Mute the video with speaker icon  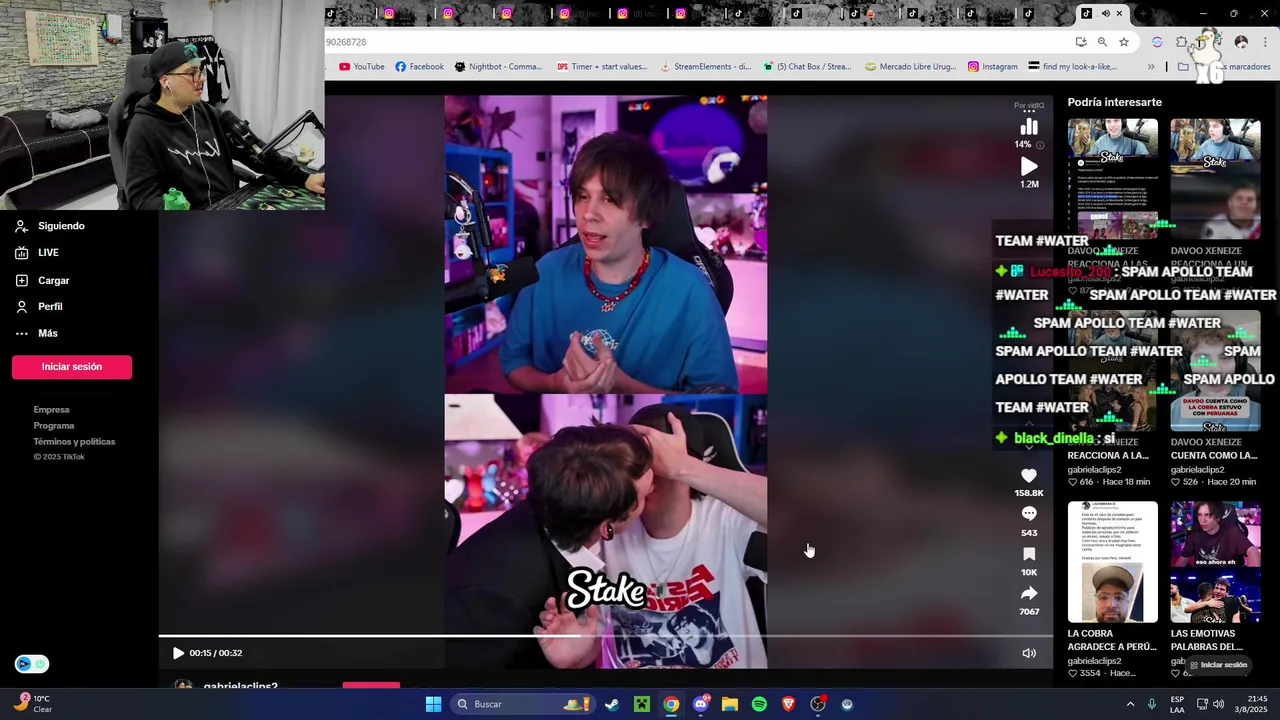pos(1029,653)
